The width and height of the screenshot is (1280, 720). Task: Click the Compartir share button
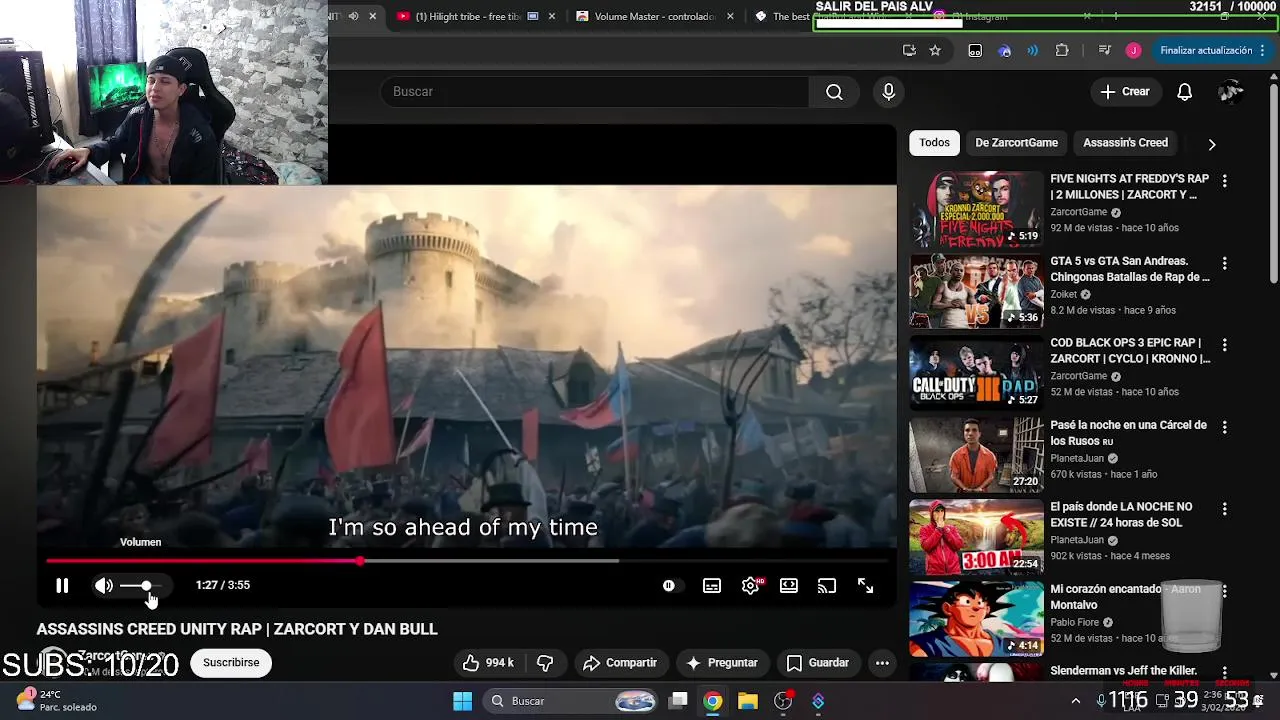coord(620,663)
